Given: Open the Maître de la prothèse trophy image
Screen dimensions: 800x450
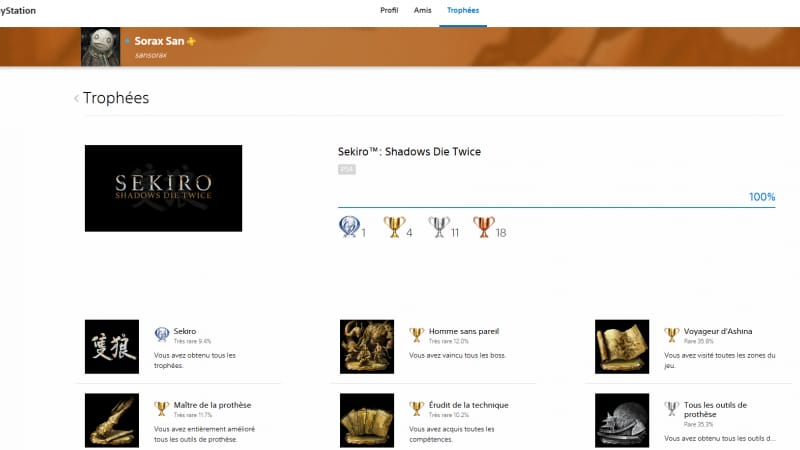Looking at the screenshot, I should (112, 420).
